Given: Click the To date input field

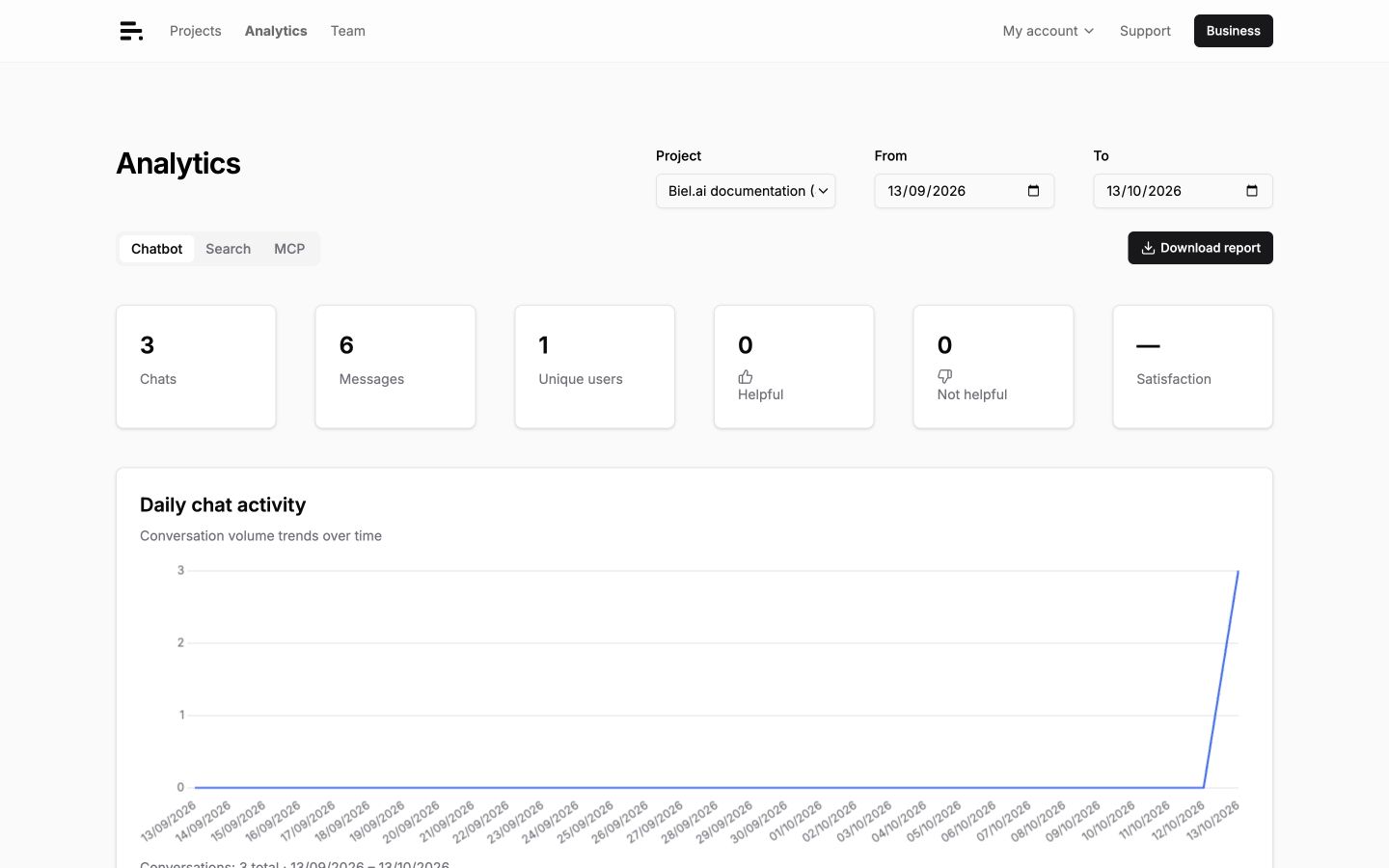Looking at the screenshot, I should (1183, 191).
